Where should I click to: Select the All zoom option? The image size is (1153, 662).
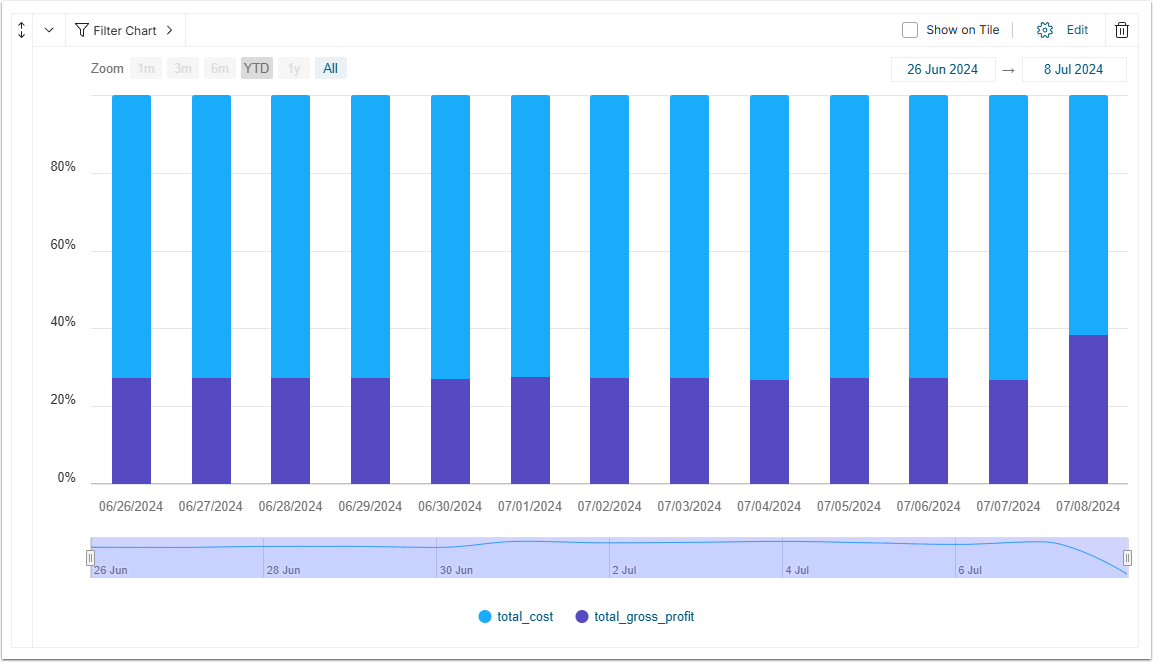coord(331,68)
